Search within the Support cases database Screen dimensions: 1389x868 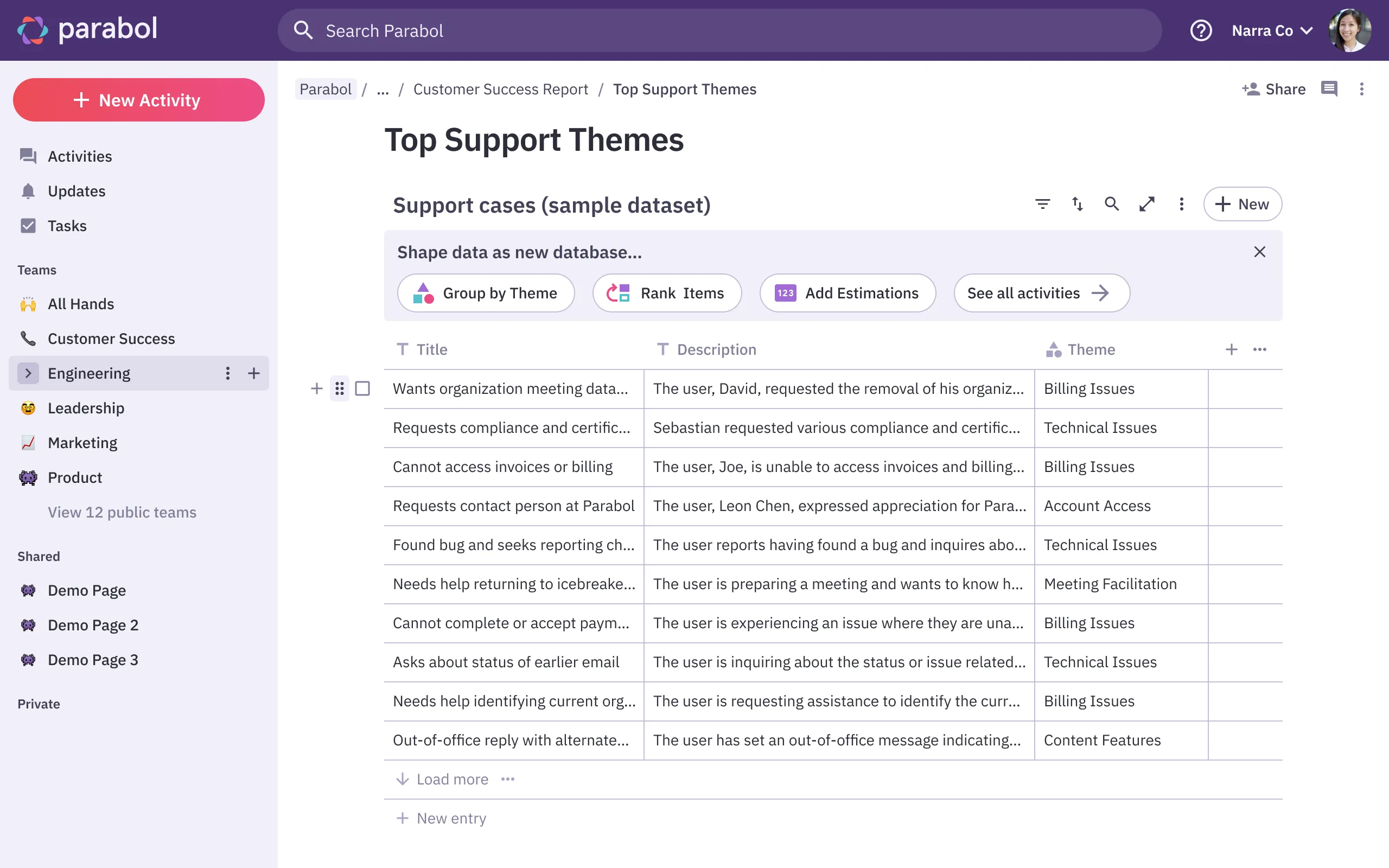1112,204
